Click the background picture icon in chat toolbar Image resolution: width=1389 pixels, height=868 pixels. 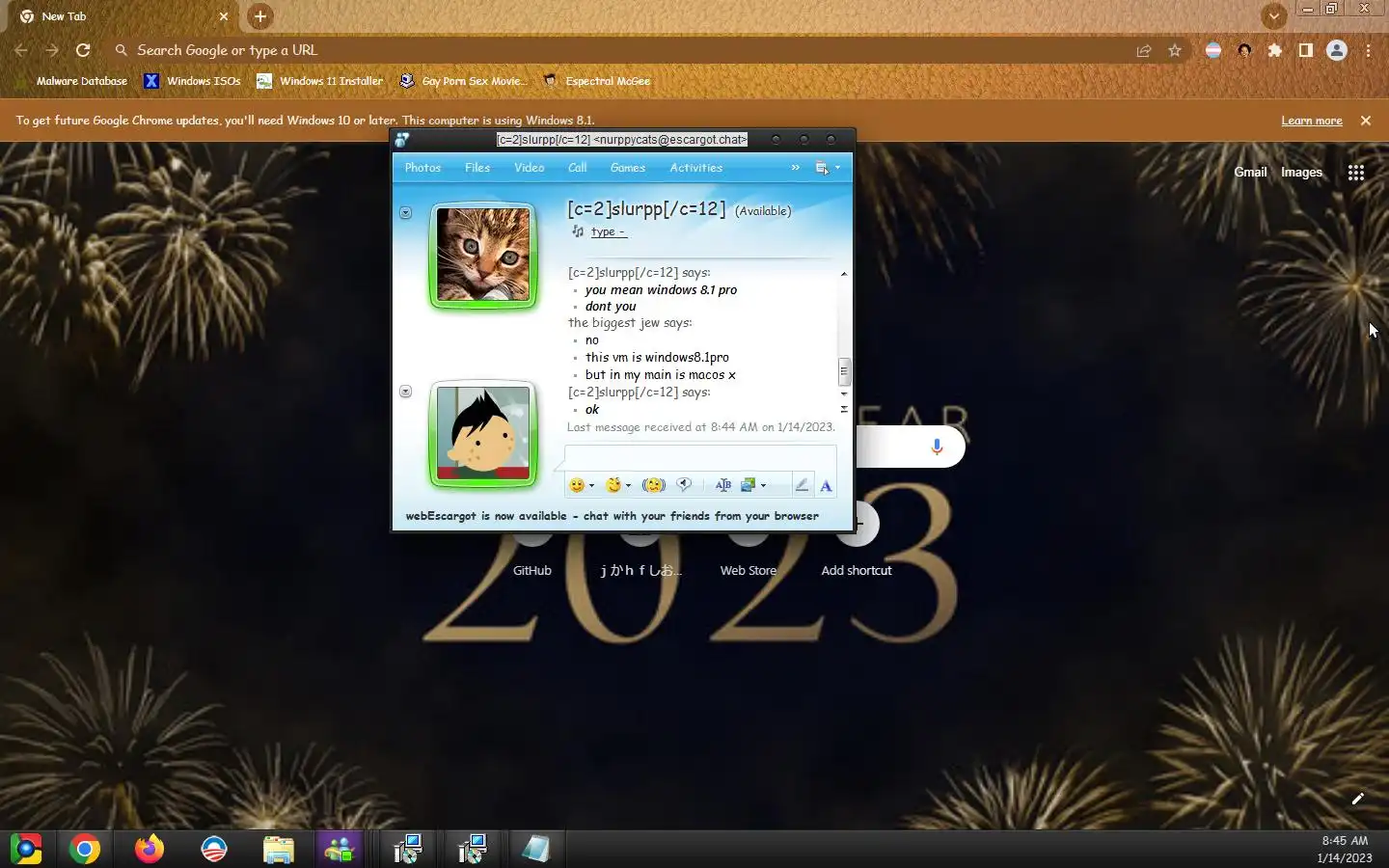click(749, 485)
